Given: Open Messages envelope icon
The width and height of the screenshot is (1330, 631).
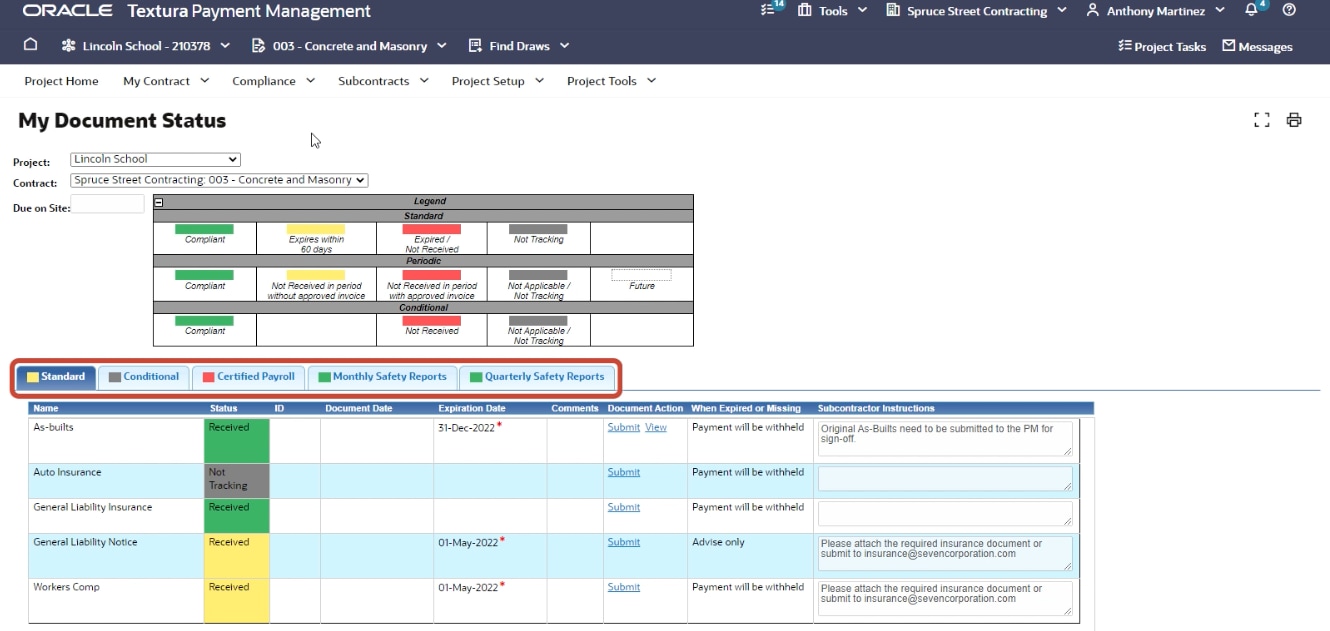Looking at the screenshot, I should click(1257, 46).
